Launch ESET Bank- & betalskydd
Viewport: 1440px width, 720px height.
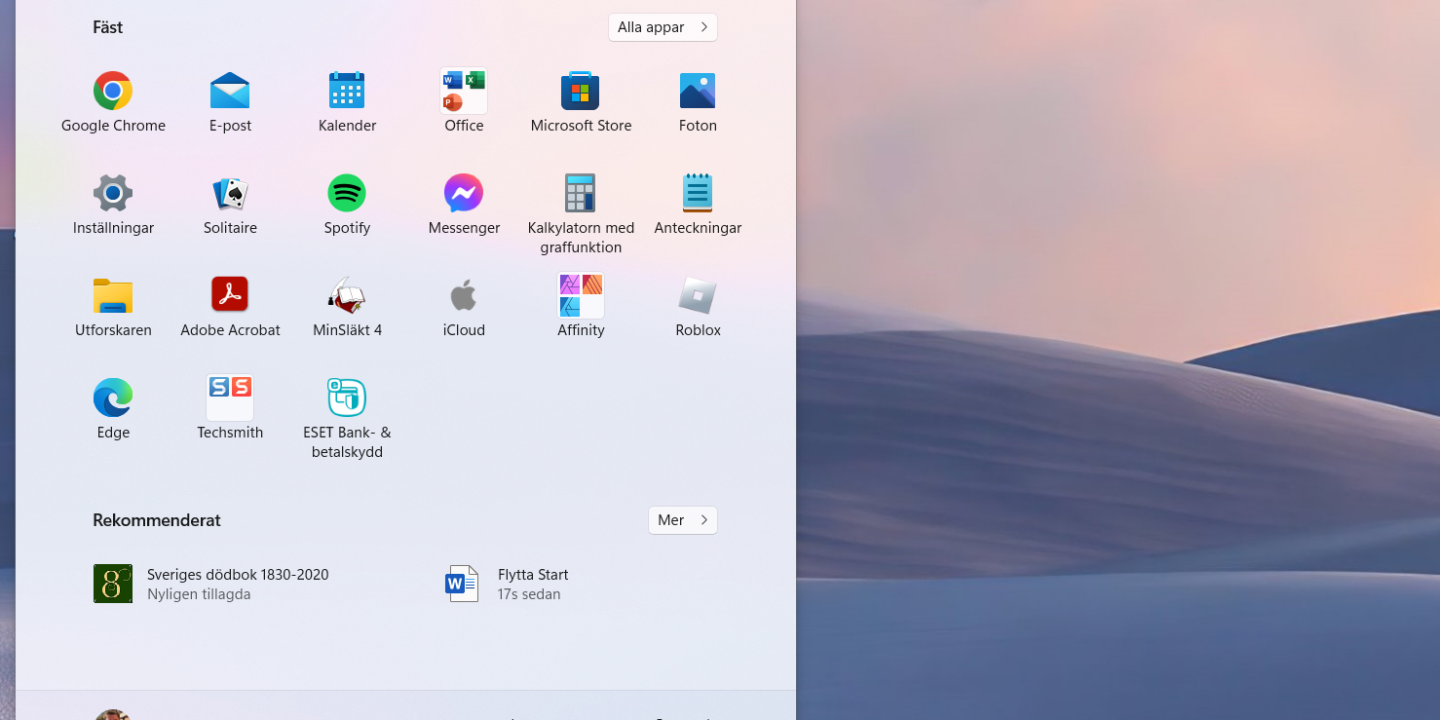point(347,418)
